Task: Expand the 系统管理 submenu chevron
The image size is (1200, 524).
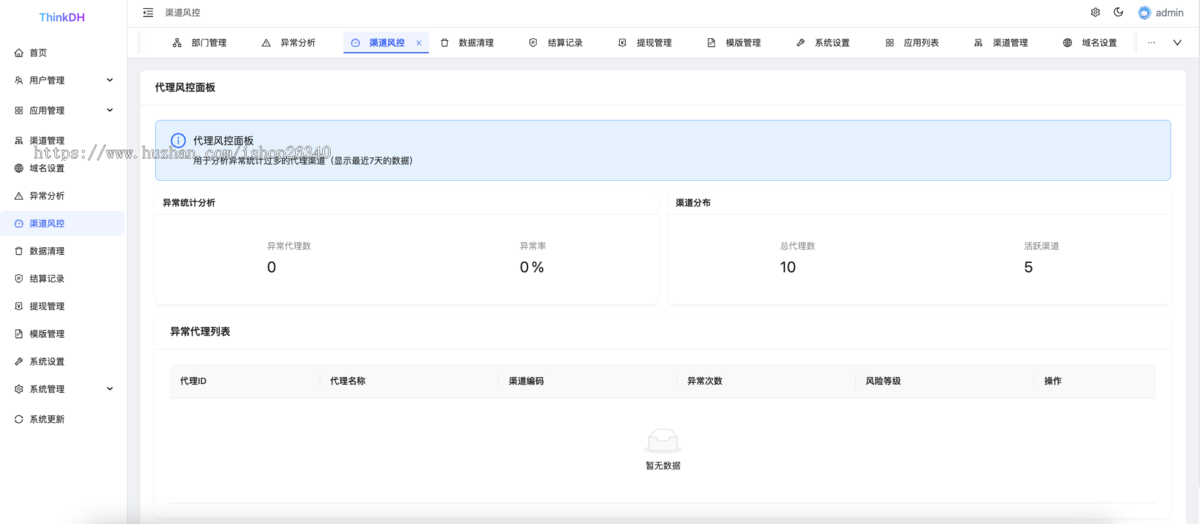Action: [110, 389]
